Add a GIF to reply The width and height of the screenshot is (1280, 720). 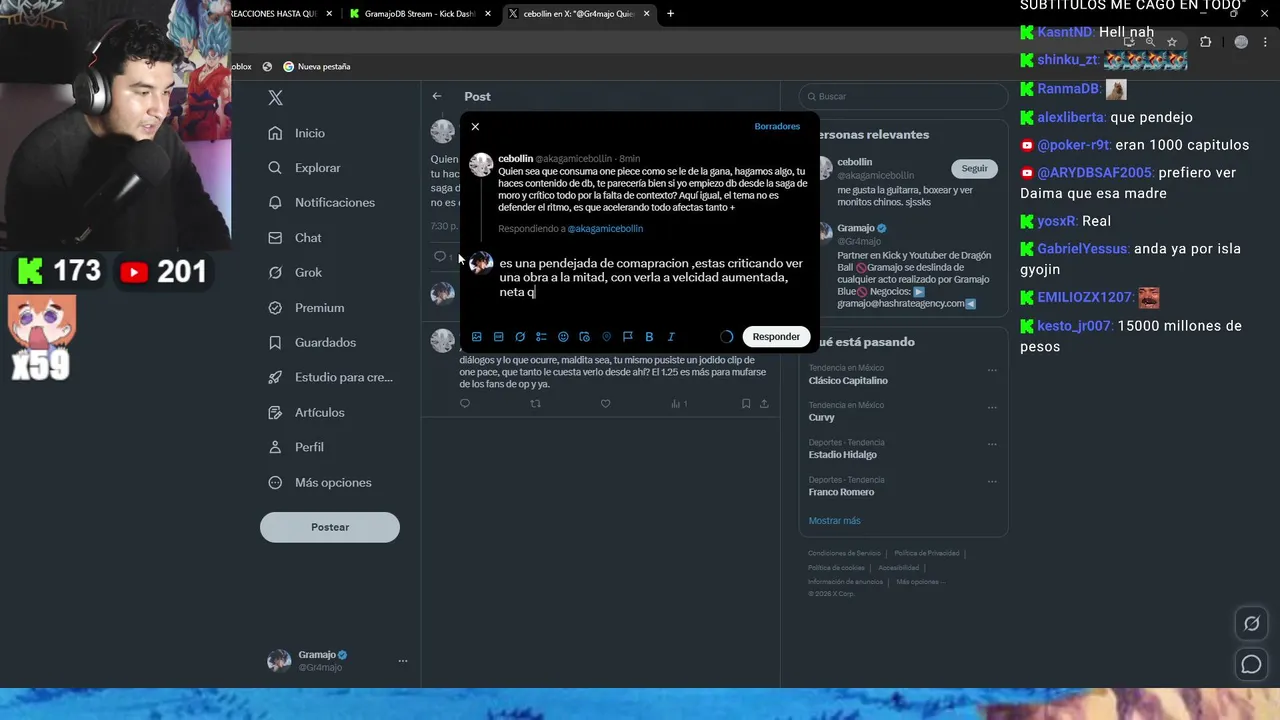[498, 337]
